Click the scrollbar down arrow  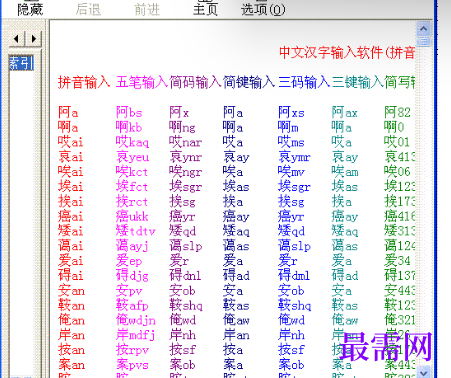(x=424, y=372)
